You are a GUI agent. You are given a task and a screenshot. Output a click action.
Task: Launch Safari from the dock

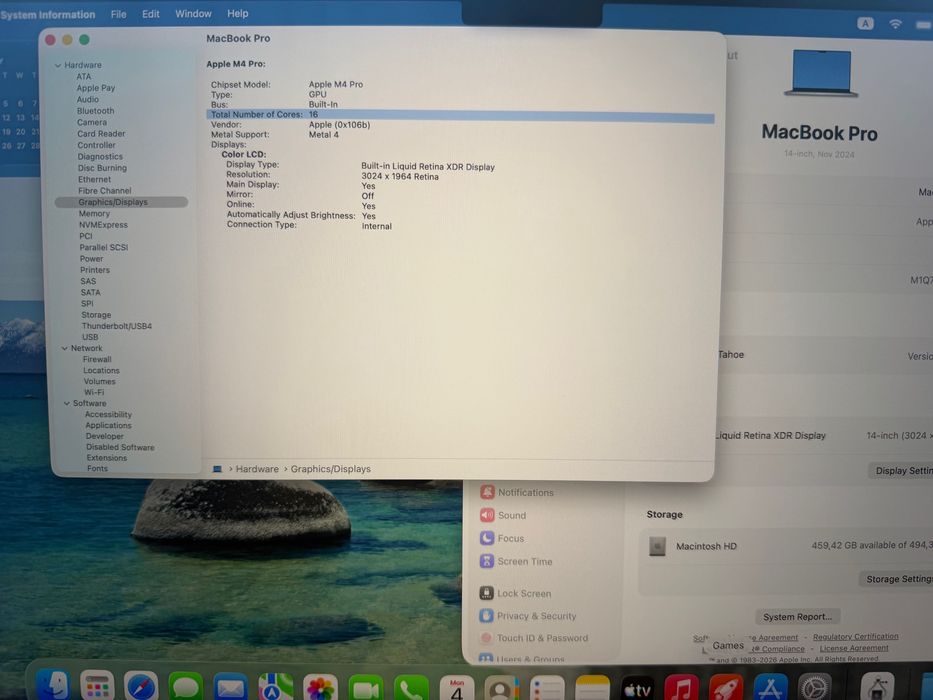(x=142, y=687)
